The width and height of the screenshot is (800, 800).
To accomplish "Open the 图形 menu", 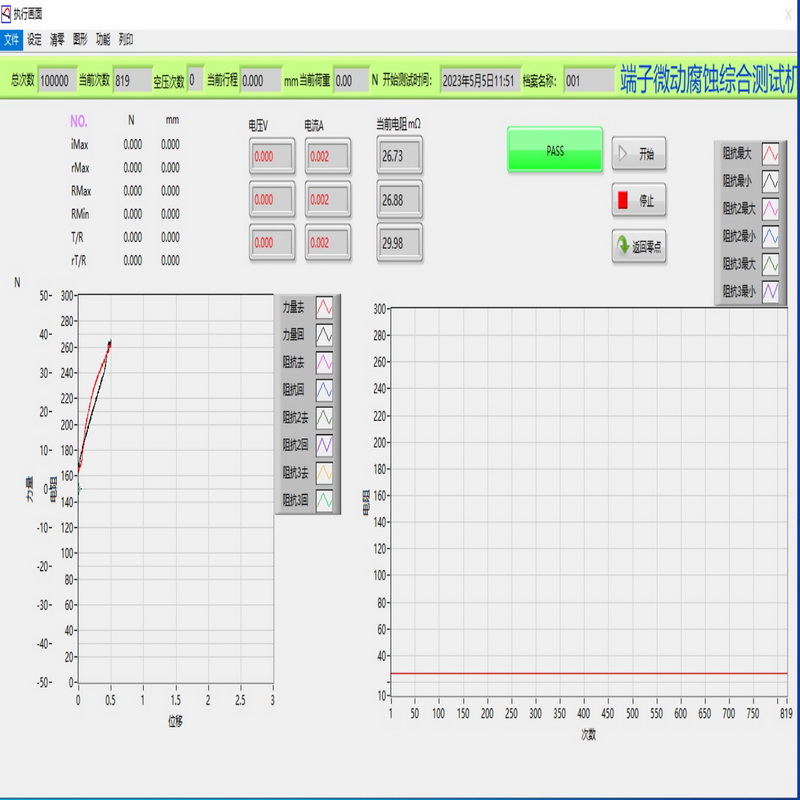I will pyautogui.click(x=81, y=40).
